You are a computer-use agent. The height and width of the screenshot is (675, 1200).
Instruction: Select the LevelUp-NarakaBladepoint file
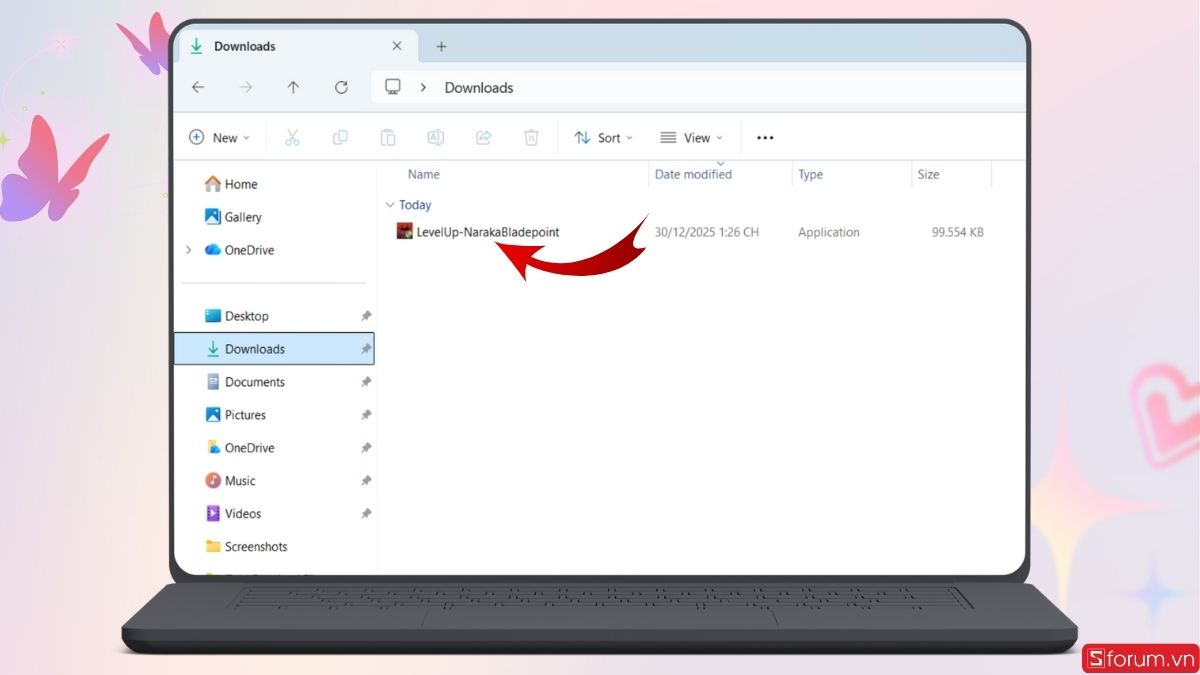pos(488,232)
